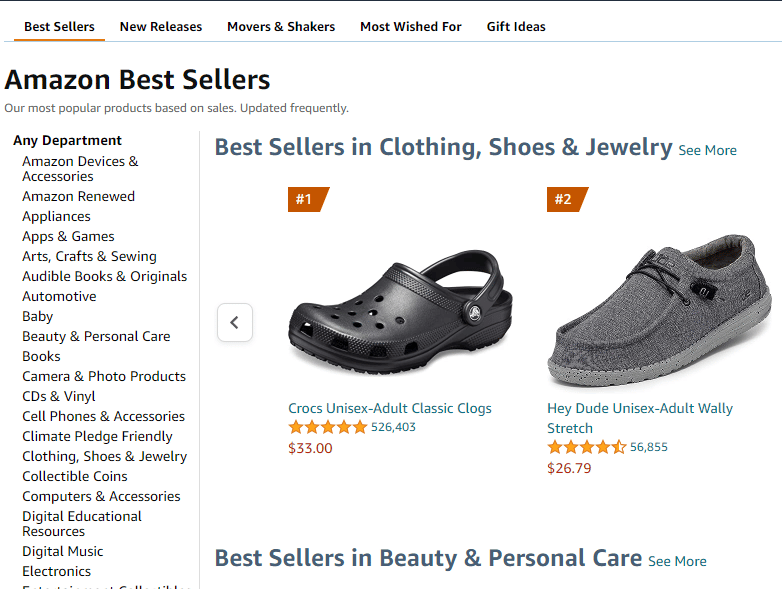This screenshot has width=782, height=589.
Task: Select Amazon Renewed department
Action: coord(79,197)
